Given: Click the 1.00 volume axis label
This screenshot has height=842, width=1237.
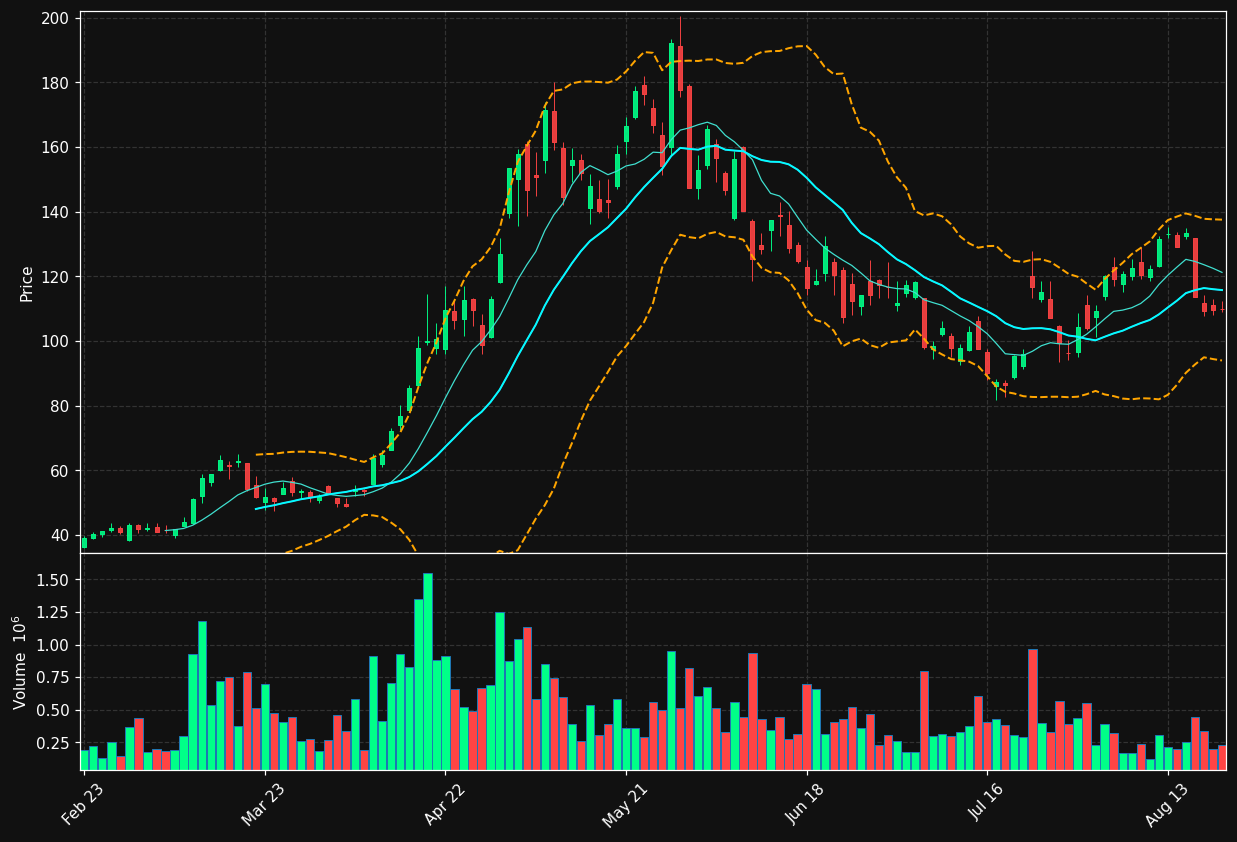Looking at the screenshot, I should pos(53,646).
